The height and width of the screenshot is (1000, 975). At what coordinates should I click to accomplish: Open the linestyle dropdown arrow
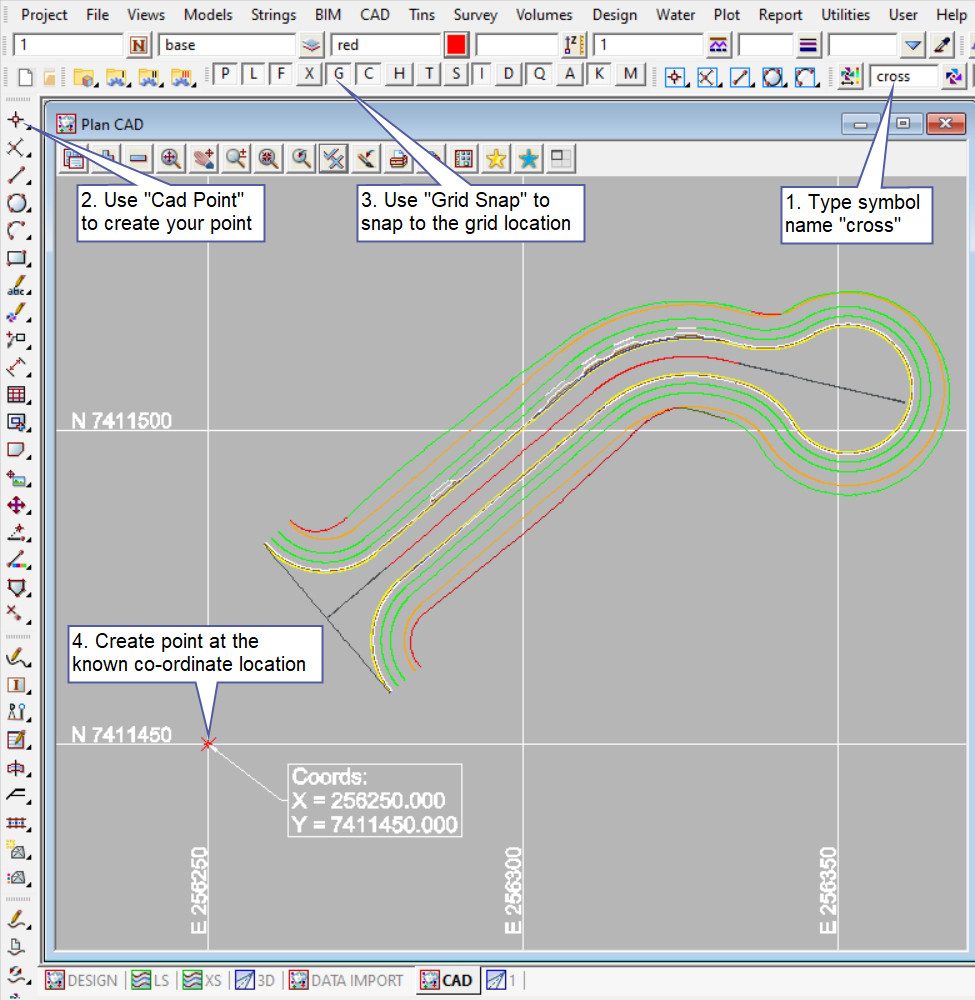[x=913, y=45]
